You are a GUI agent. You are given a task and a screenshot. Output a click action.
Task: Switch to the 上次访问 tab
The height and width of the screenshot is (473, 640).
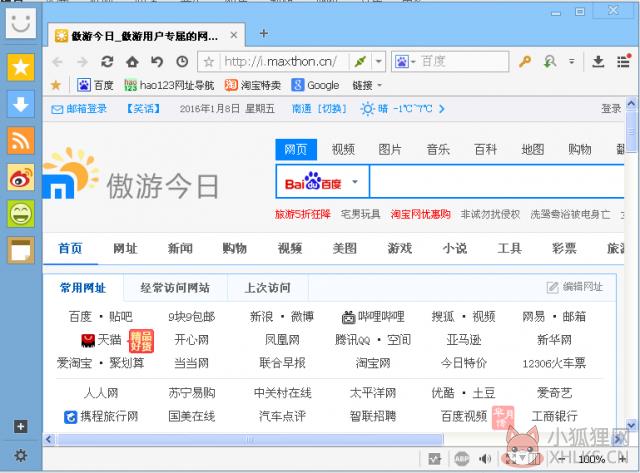point(268,288)
